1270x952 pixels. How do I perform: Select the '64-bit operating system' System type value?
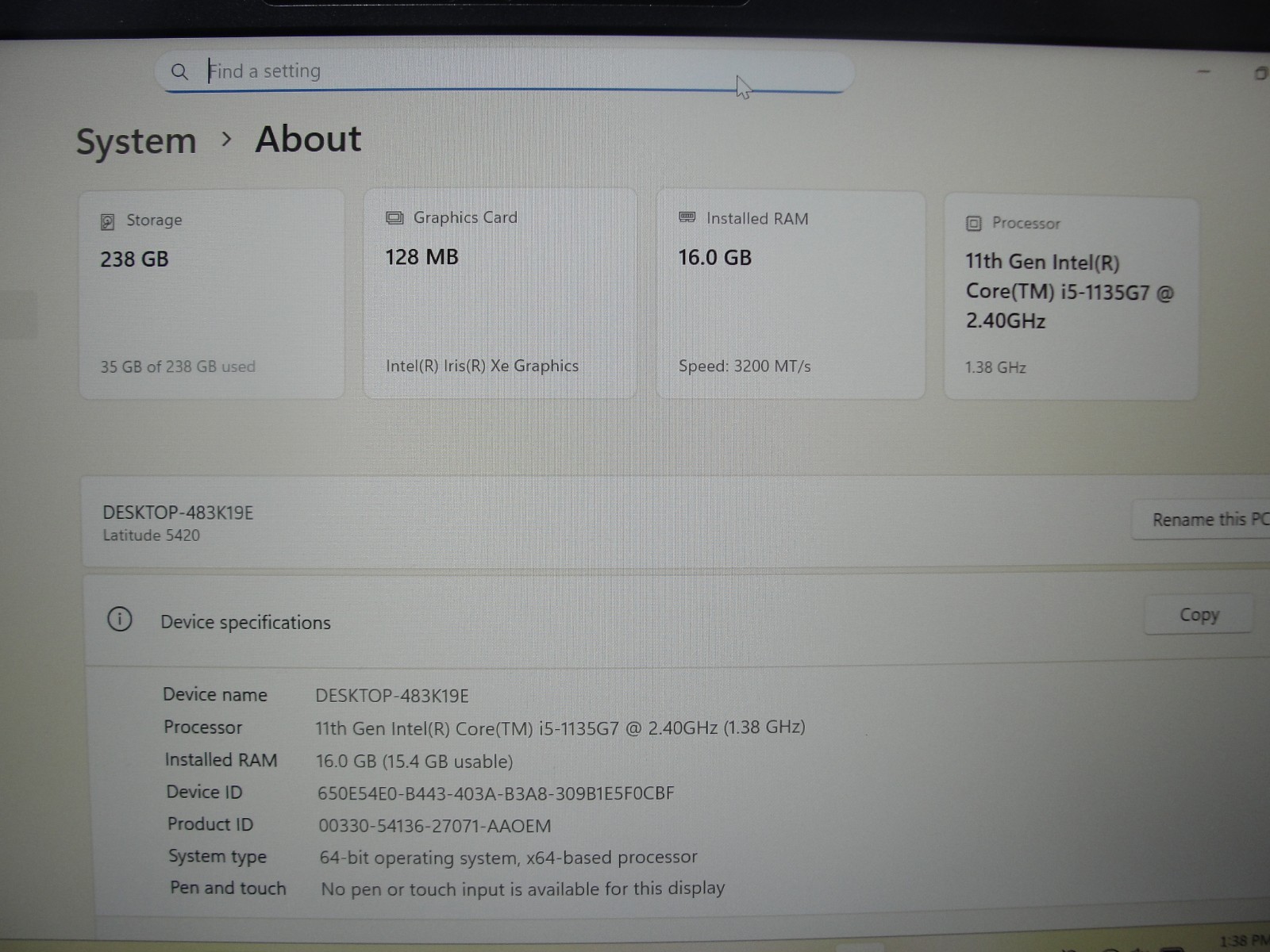(x=508, y=858)
